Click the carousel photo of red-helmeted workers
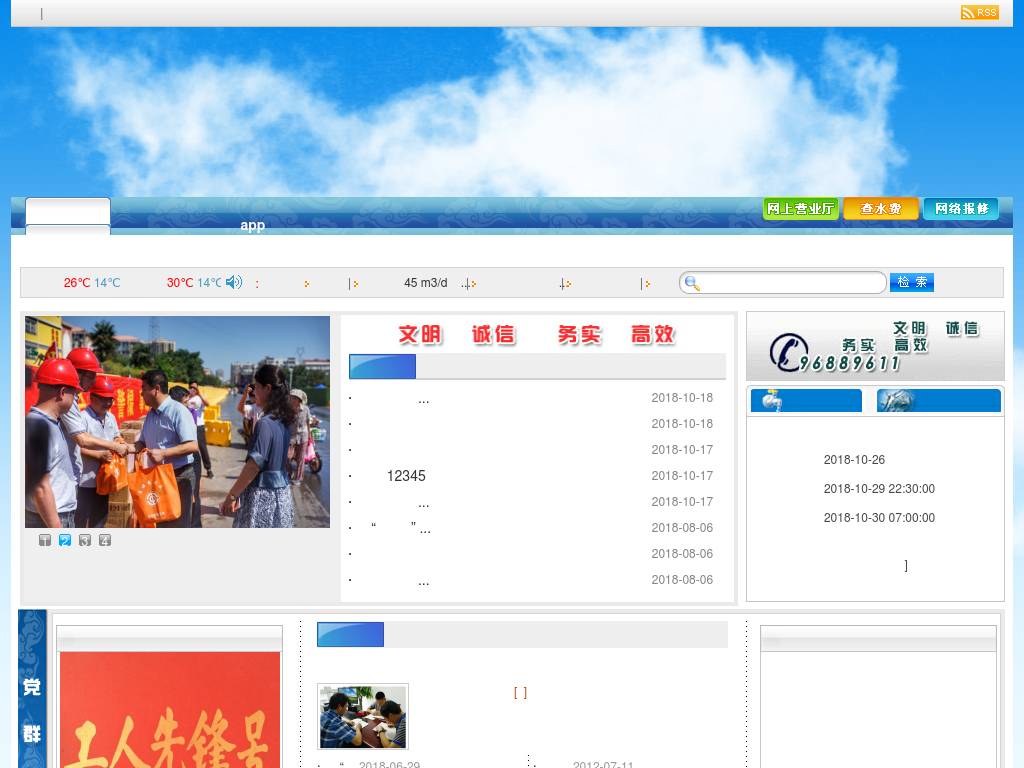The width and height of the screenshot is (1024, 768). pyautogui.click(x=177, y=422)
